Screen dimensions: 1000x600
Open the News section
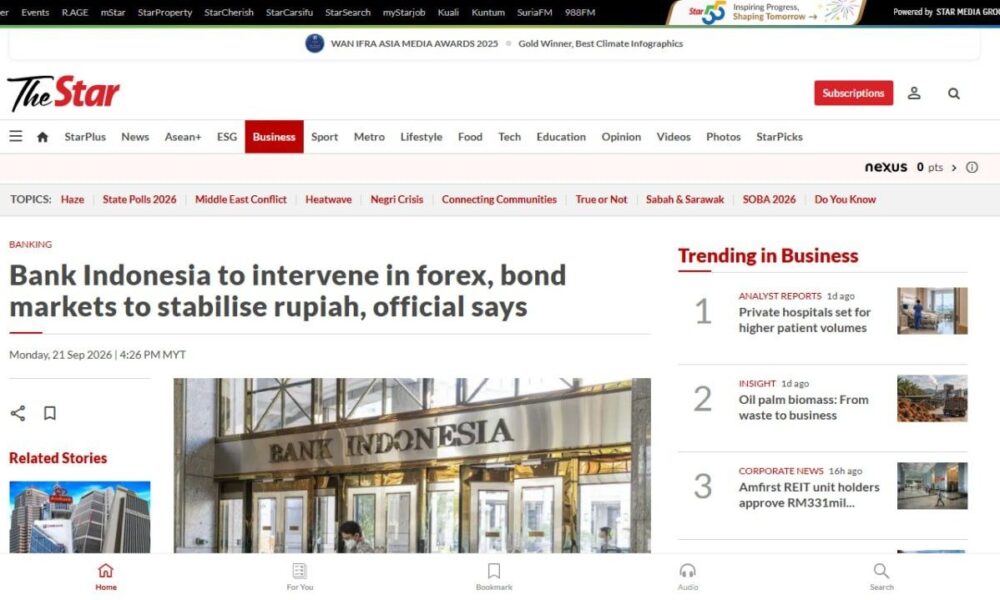coord(135,136)
